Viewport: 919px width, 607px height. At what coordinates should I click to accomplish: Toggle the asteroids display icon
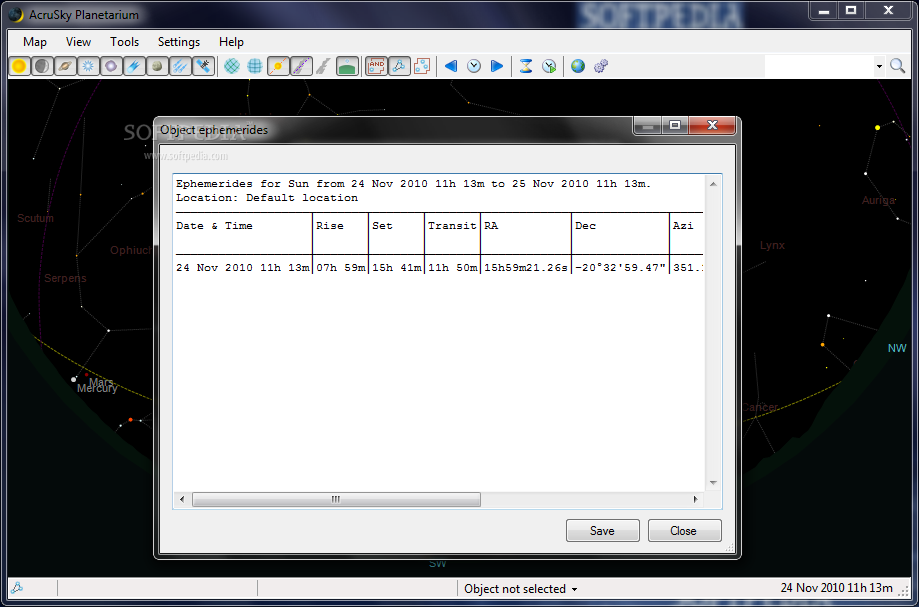tap(156, 66)
